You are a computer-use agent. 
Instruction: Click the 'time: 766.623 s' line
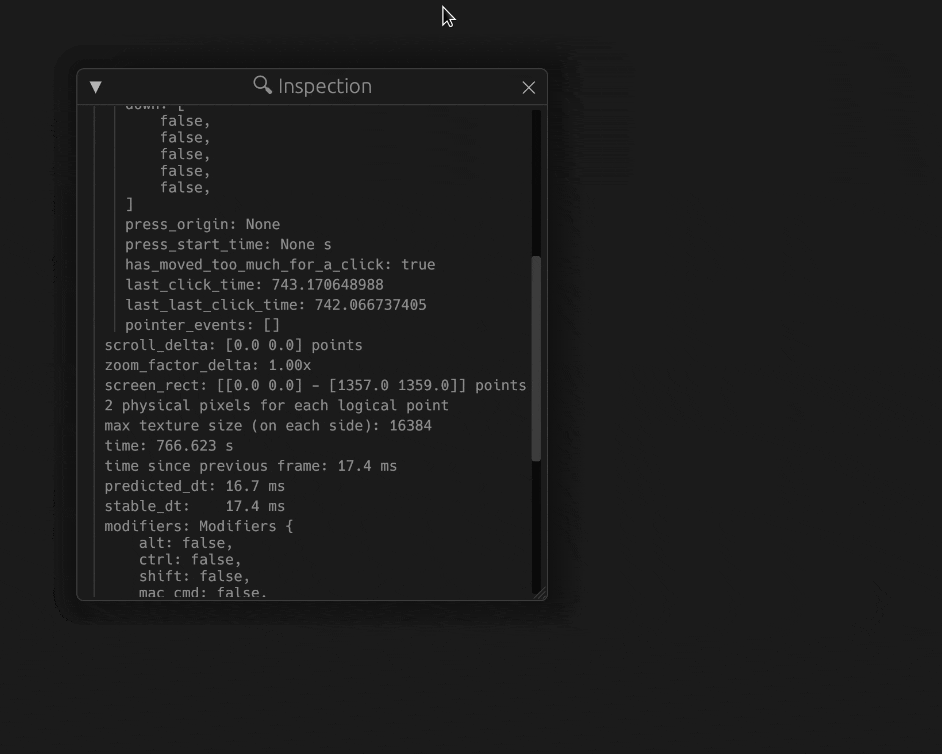coord(169,446)
